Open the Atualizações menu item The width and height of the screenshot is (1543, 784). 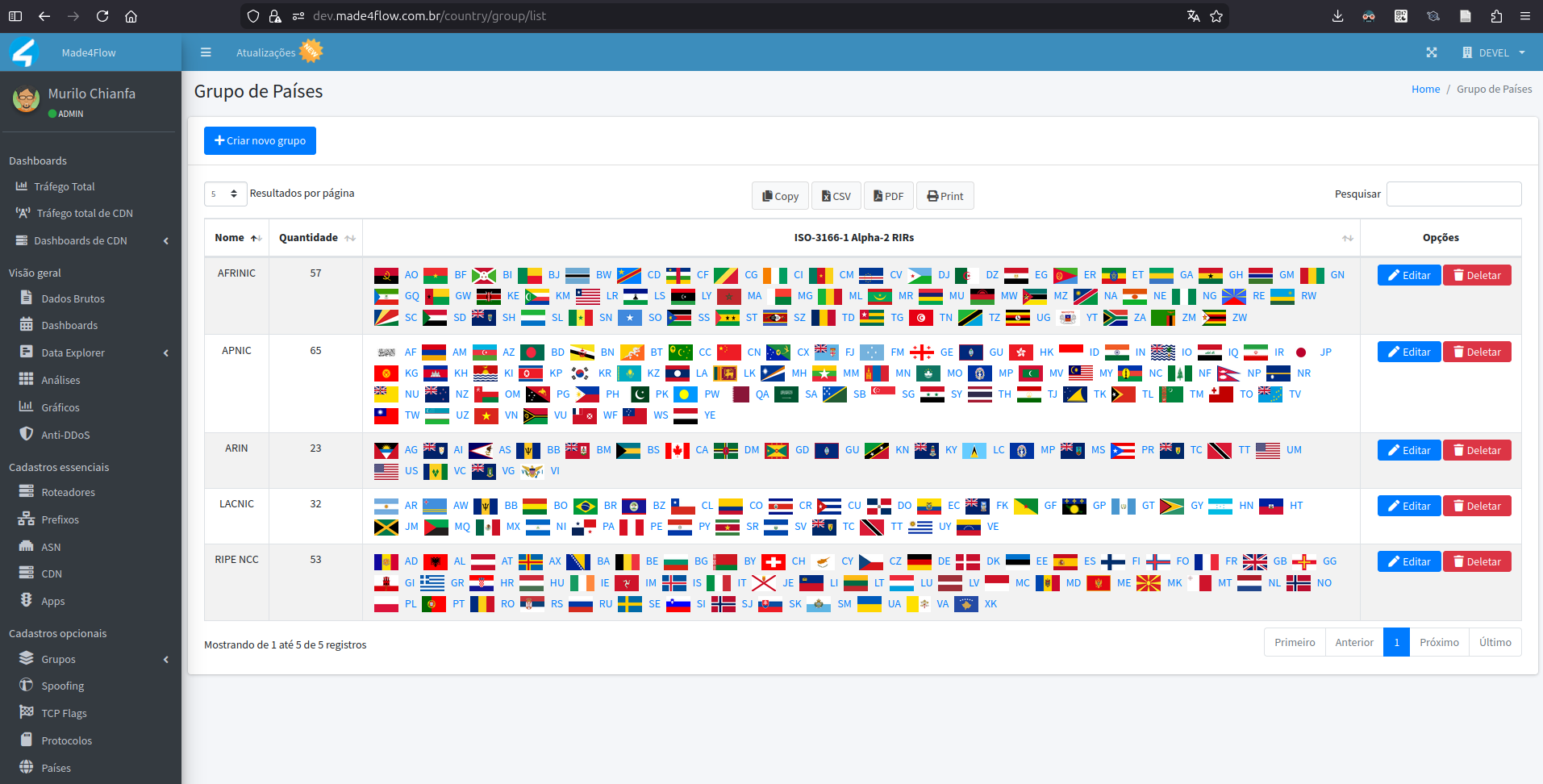[x=269, y=52]
